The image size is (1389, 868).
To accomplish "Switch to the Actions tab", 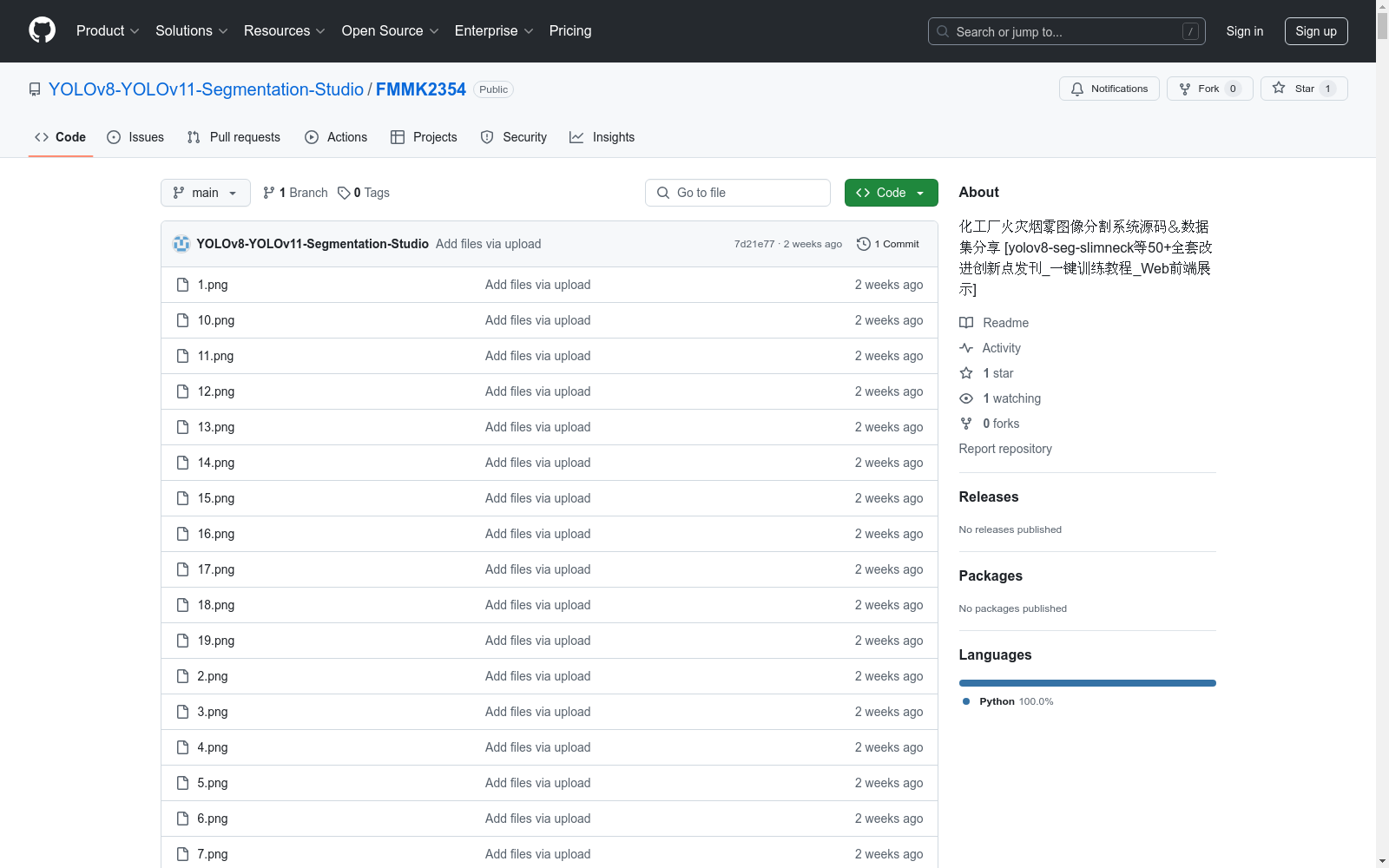I will click(x=336, y=137).
